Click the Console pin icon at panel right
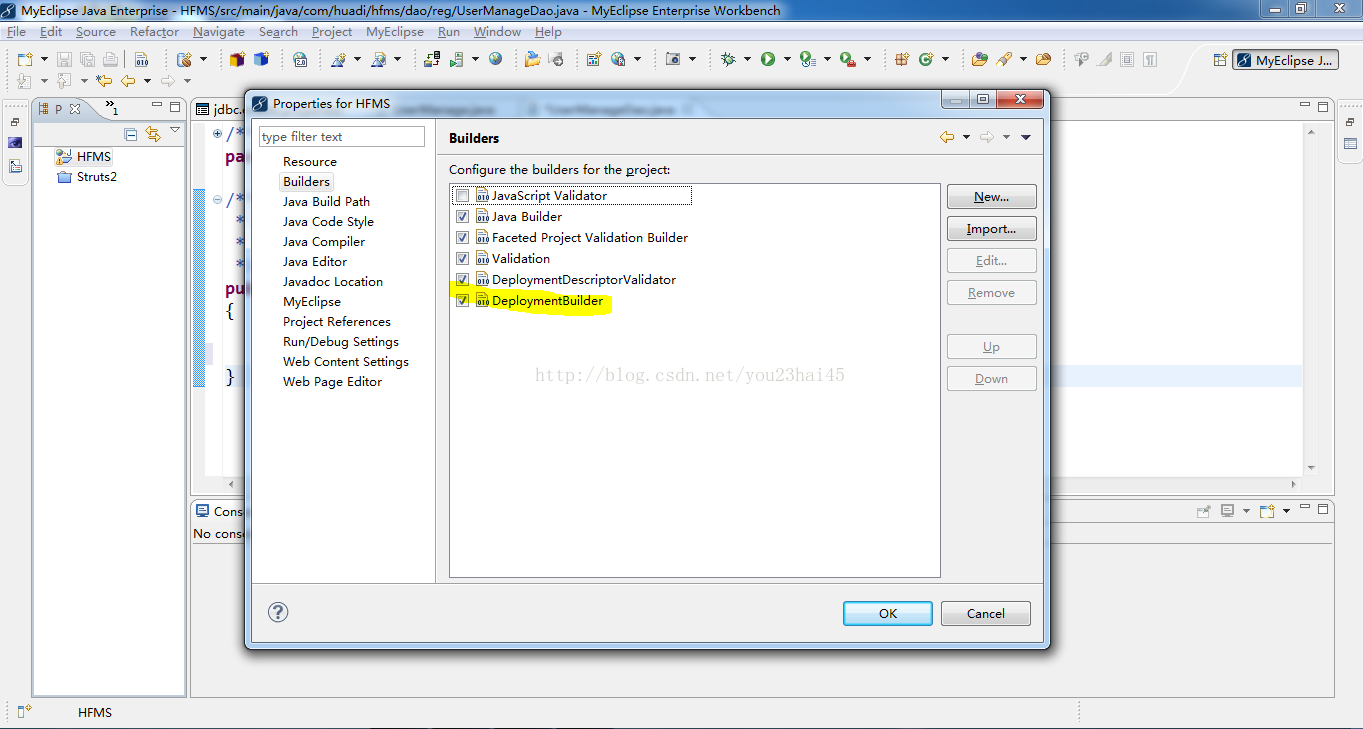 pyautogui.click(x=1204, y=511)
